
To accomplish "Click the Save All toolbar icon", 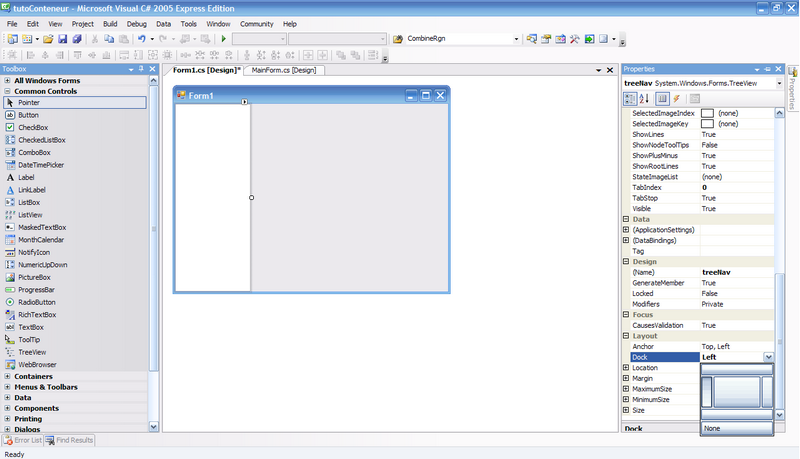I will pos(76,39).
